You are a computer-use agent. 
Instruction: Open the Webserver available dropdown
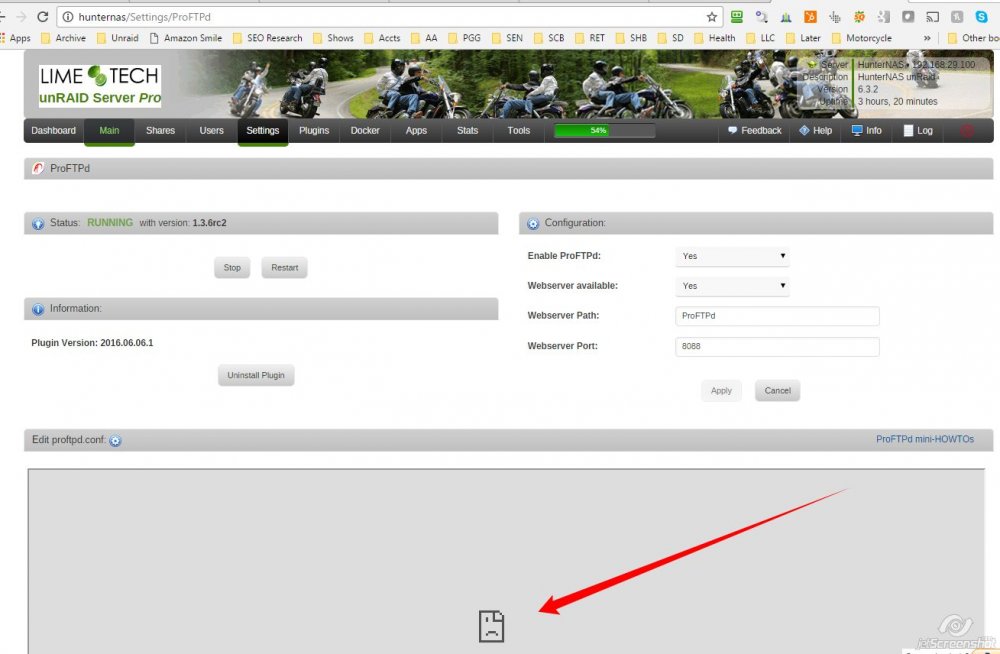pos(732,286)
